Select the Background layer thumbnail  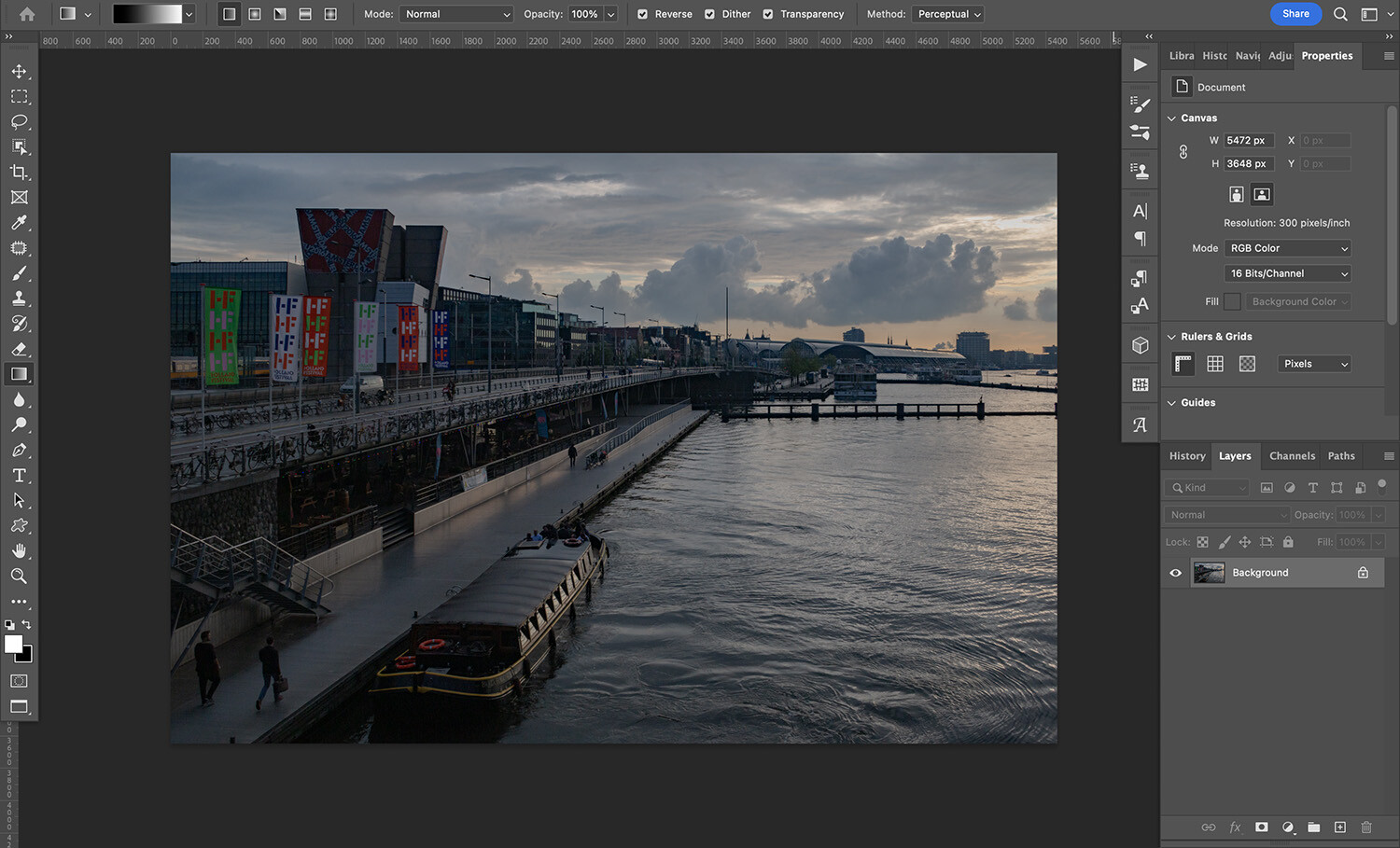click(1210, 572)
